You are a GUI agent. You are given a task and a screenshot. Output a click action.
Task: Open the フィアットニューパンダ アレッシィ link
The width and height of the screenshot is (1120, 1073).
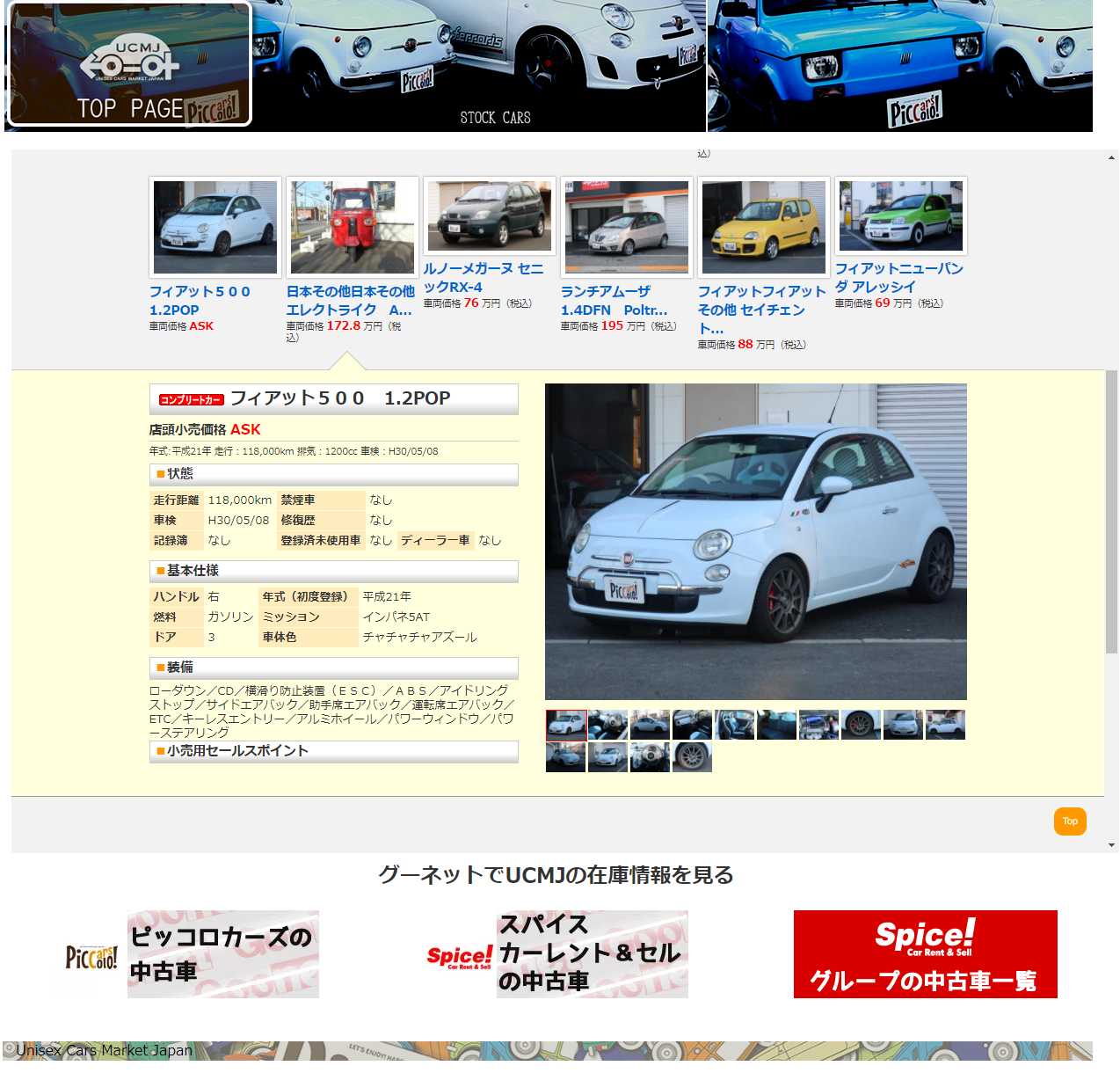point(898,278)
